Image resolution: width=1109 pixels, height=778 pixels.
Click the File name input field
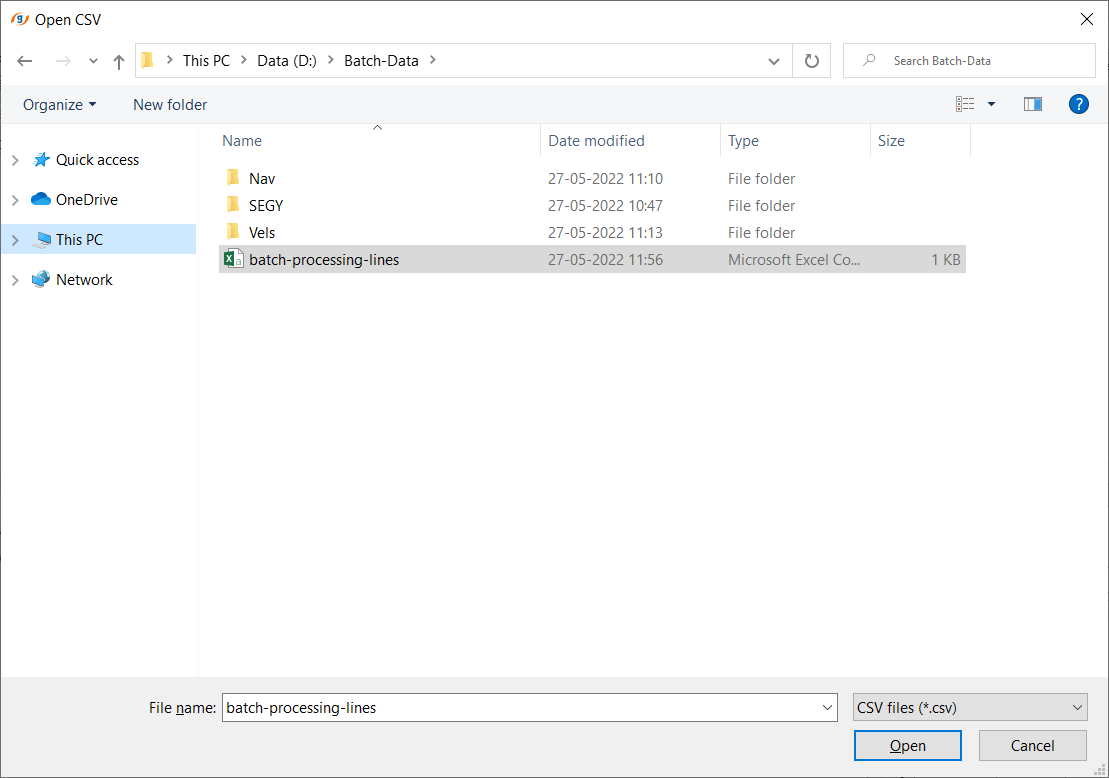tap(520, 707)
